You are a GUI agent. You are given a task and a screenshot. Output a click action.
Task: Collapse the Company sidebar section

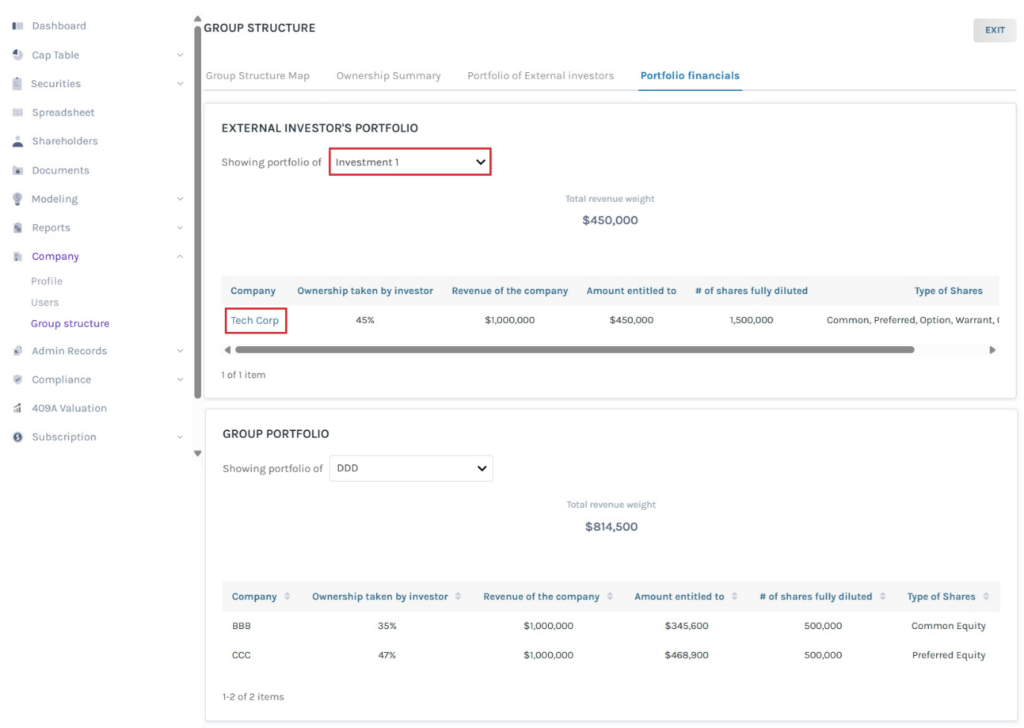(180, 256)
